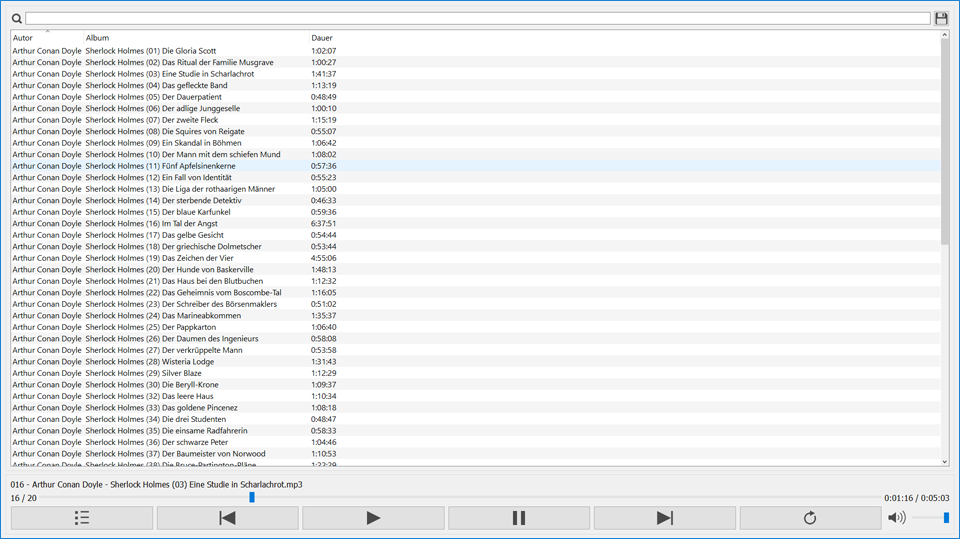This screenshot has height=539, width=960.
Task: Select '(36) Der schwarze Peter'
Action: [x=476, y=442]
